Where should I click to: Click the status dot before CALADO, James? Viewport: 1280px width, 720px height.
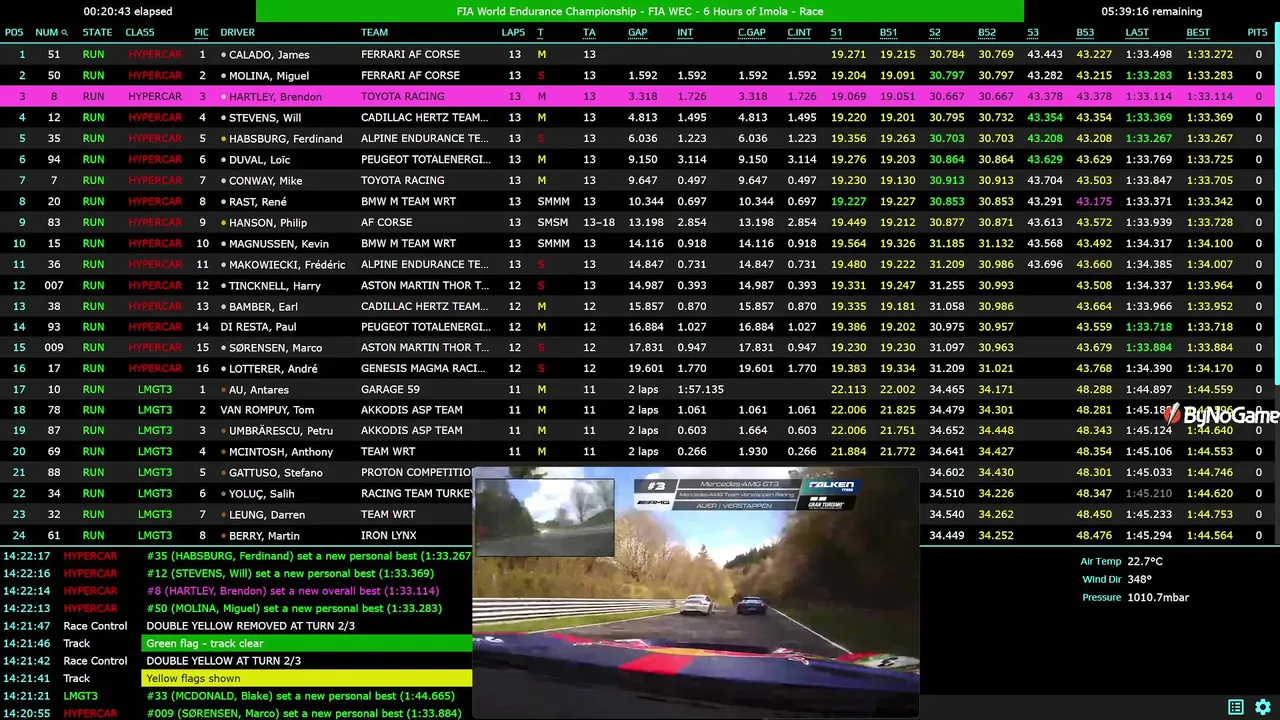pos(224,55)
